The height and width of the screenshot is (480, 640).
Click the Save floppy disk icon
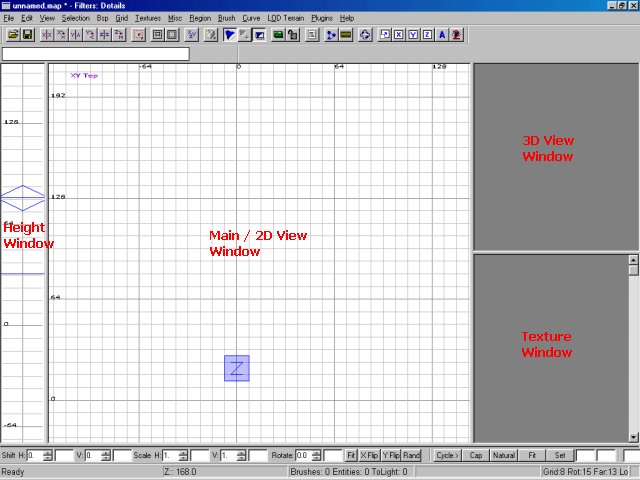pyautogui.click(x=27, y=34)
